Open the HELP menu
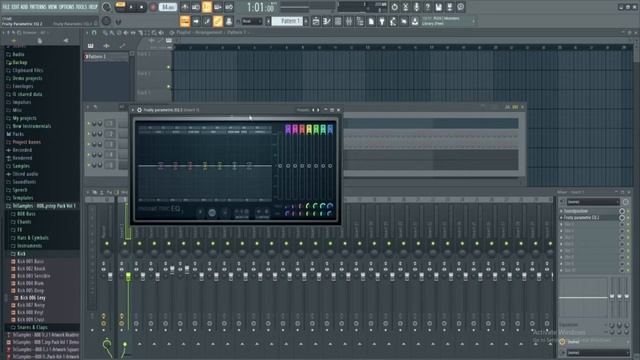This screenshot has height=360, width=640. click(93, 7)
